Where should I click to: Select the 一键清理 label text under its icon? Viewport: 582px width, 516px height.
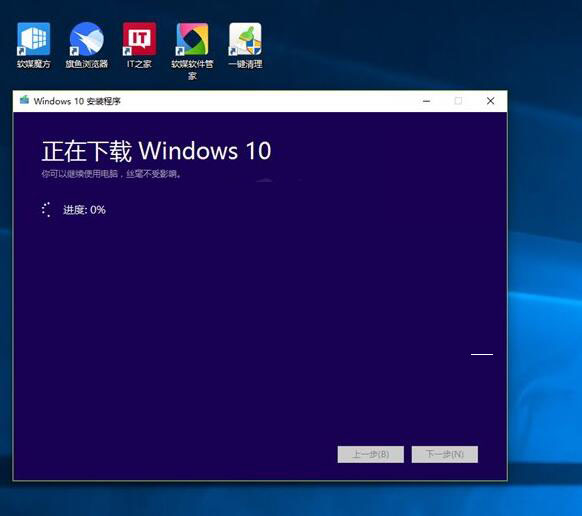pos(245,64)
